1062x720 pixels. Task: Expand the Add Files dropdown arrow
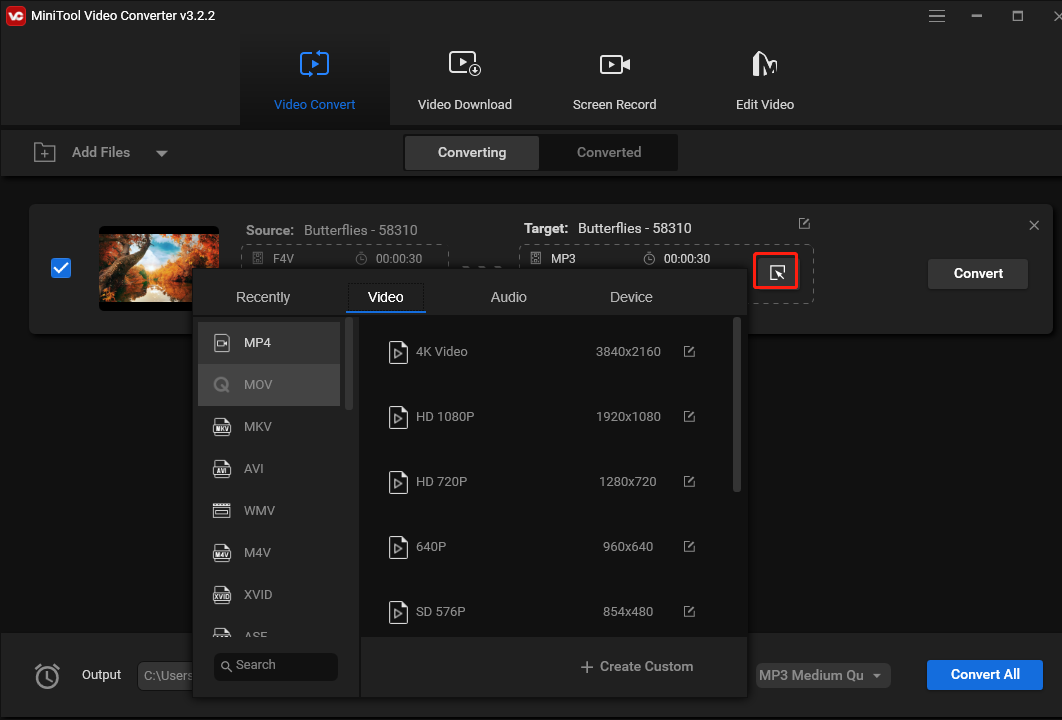point(161,153)
